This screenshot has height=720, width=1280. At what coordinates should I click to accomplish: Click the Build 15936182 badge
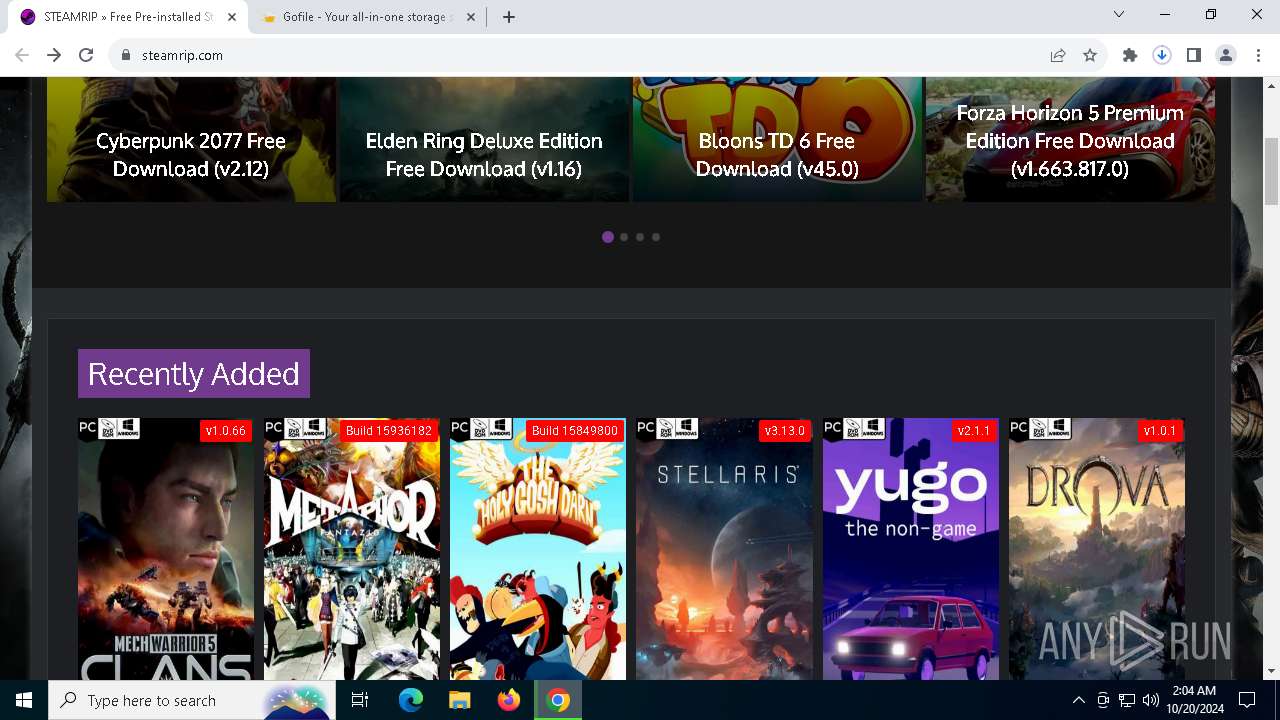(x=389, y=431)
